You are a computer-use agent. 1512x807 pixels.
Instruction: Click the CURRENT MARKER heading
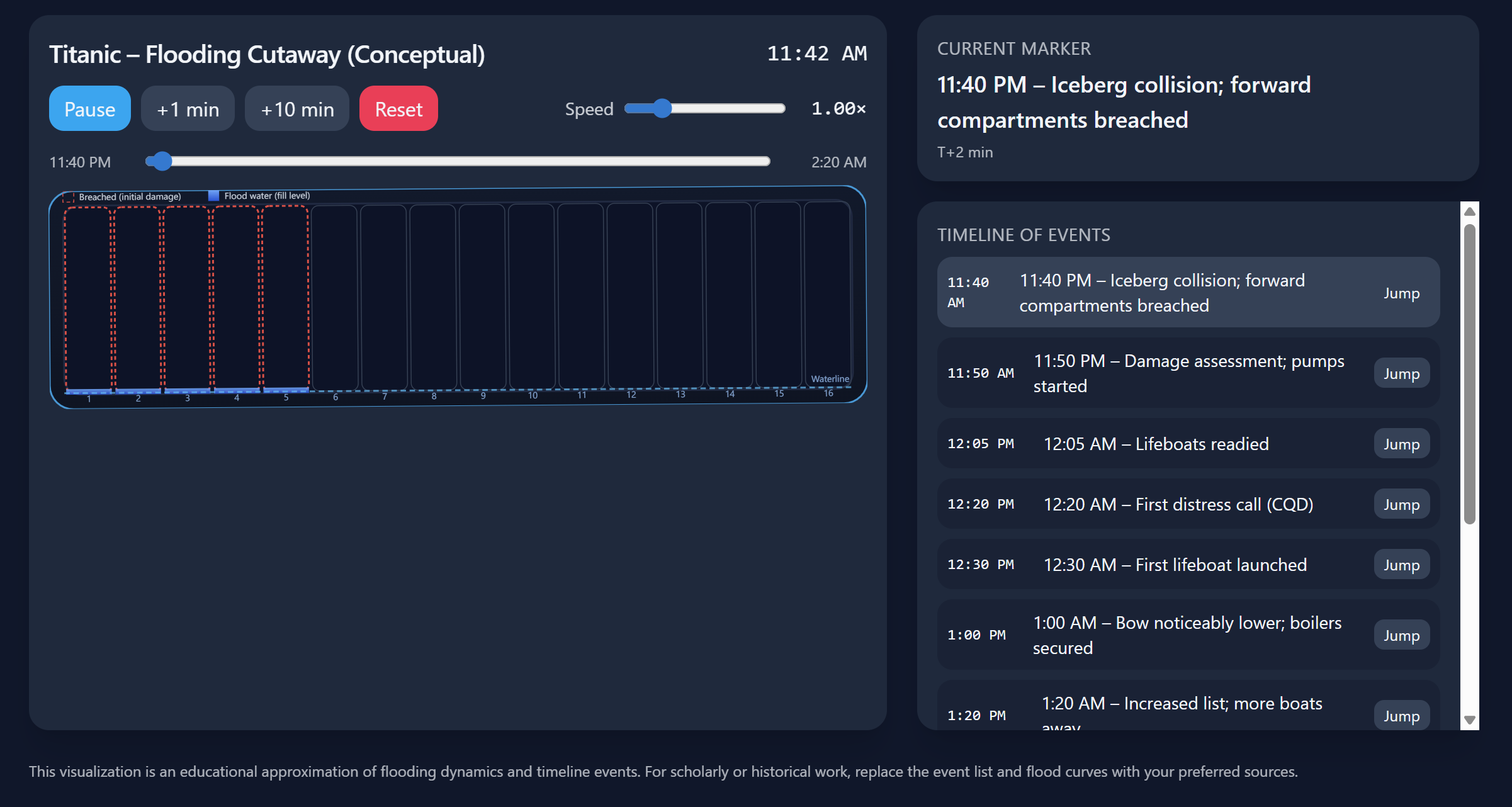[1013, 48]
